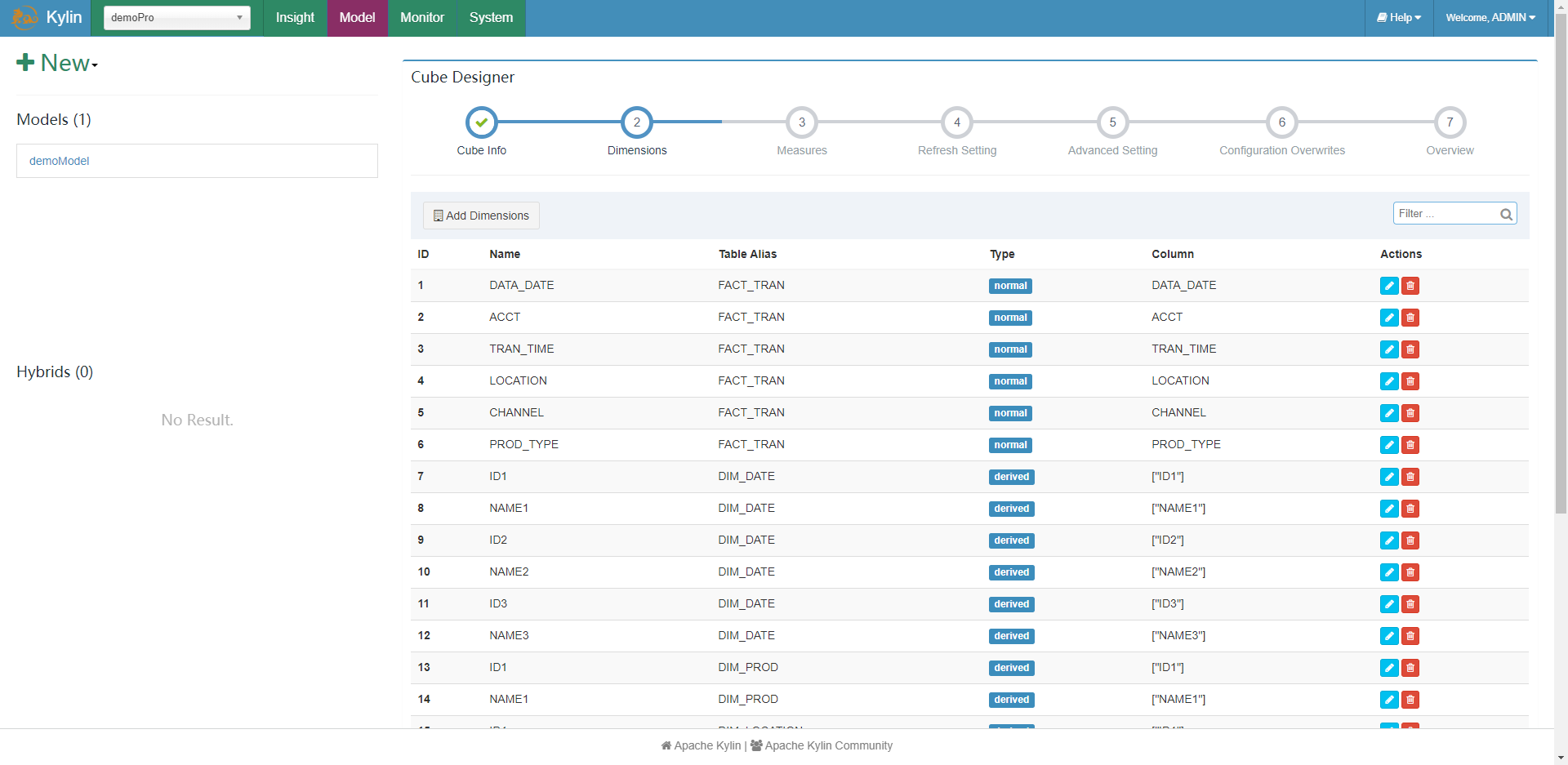Image resolution: width=1568 pixels, height=765 pixels.
Task: Click inside the Filter input field
Action: tap(1445, 213)
